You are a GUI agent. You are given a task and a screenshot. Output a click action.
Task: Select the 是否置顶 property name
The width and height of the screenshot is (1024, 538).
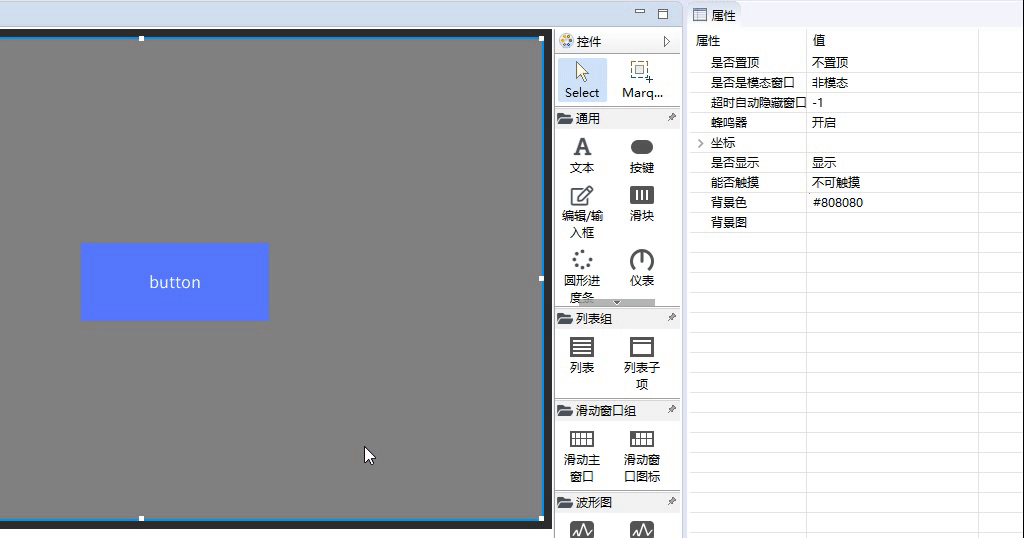pyautogui.click(x=735, y=63)
